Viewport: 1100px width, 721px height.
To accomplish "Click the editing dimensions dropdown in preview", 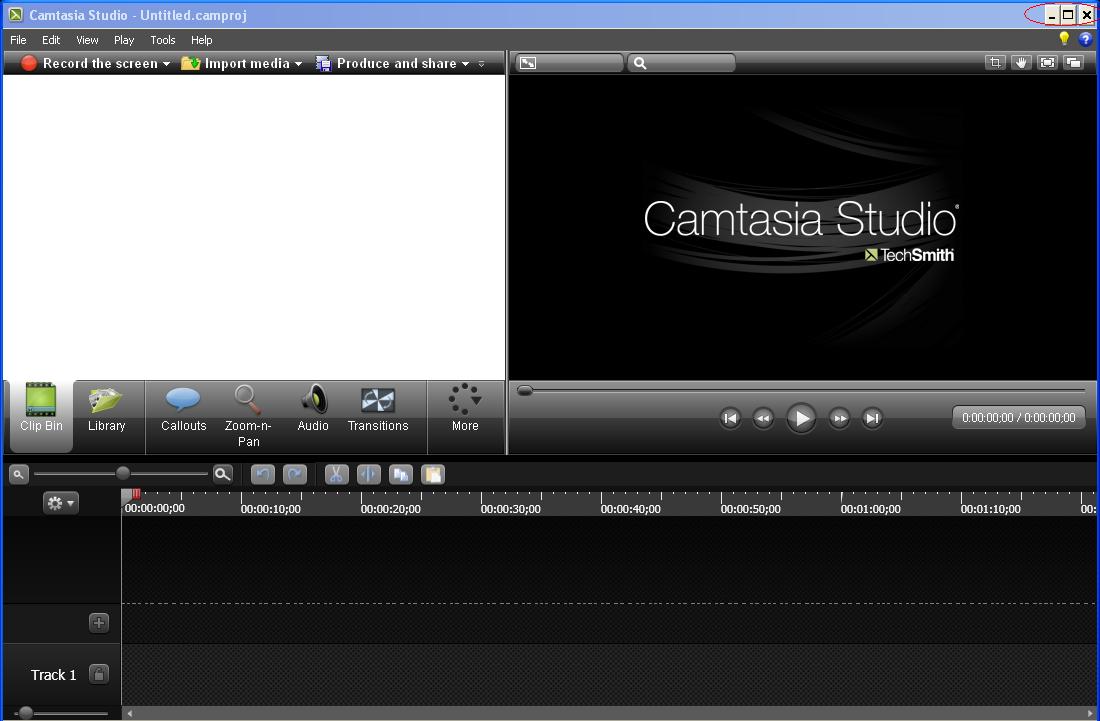I will coord(569,63).
